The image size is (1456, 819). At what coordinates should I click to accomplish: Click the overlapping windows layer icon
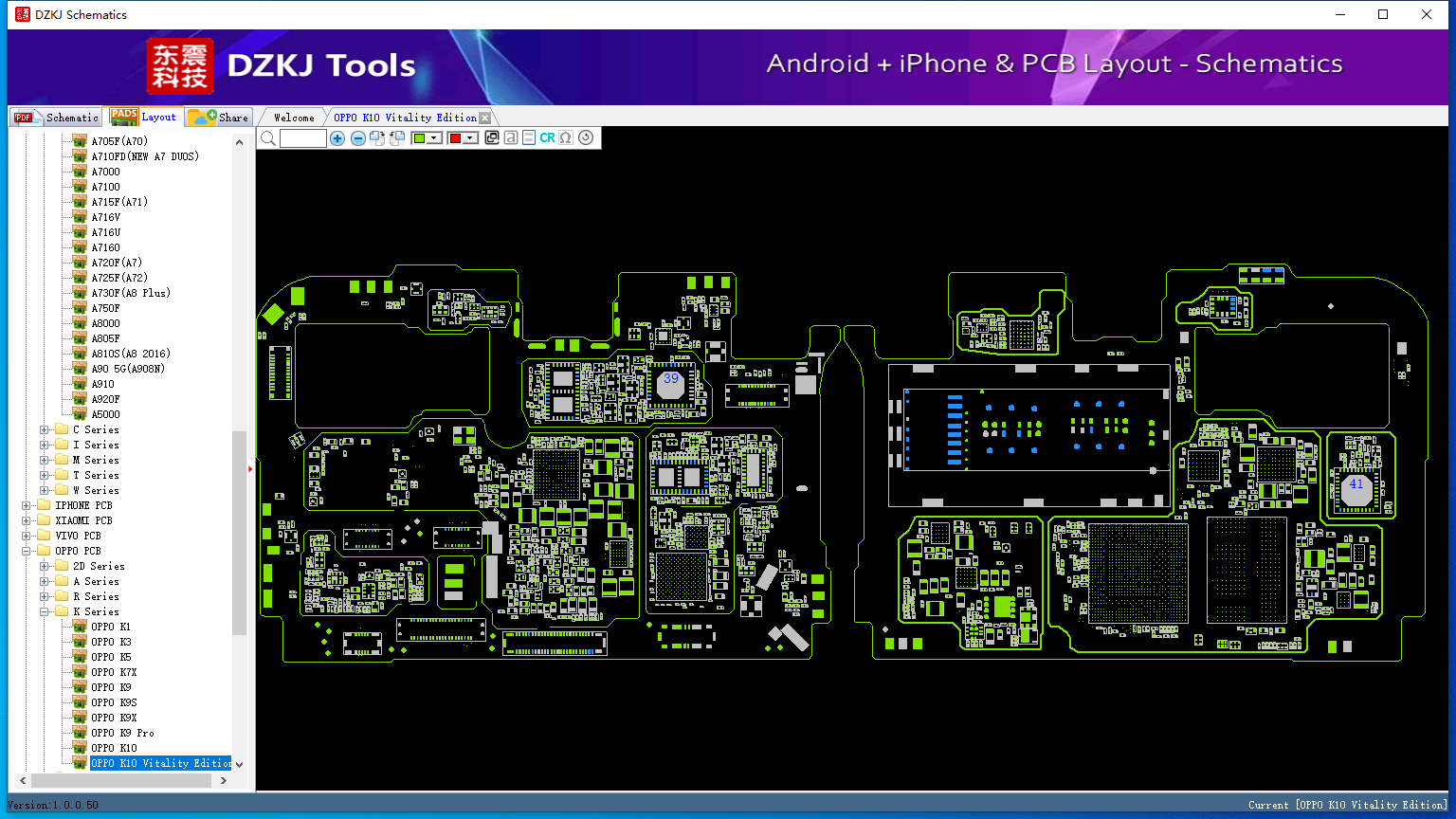pos(492,138)
